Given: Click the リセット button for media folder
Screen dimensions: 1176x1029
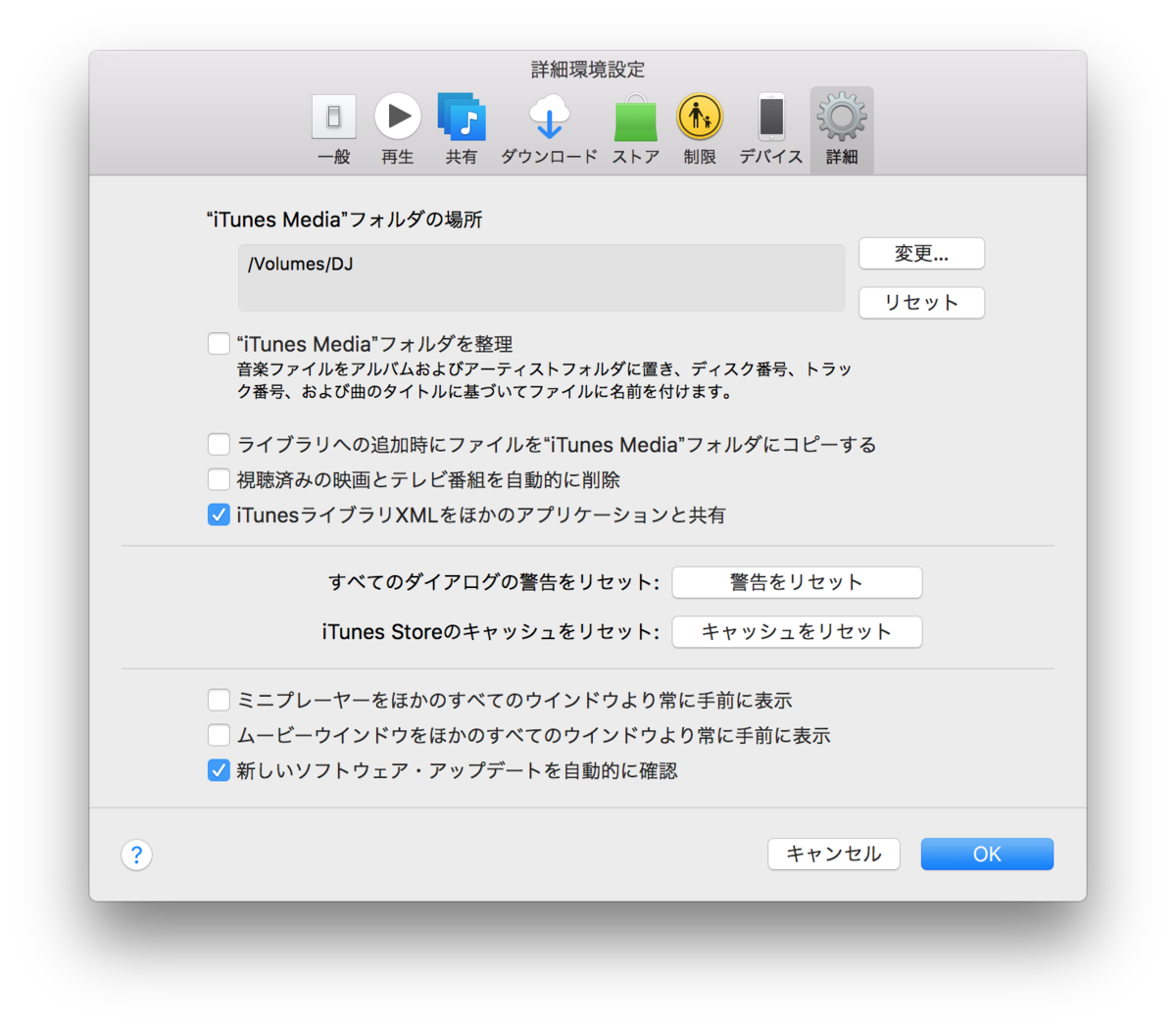Looking at the screenshot, I should 921,303.
